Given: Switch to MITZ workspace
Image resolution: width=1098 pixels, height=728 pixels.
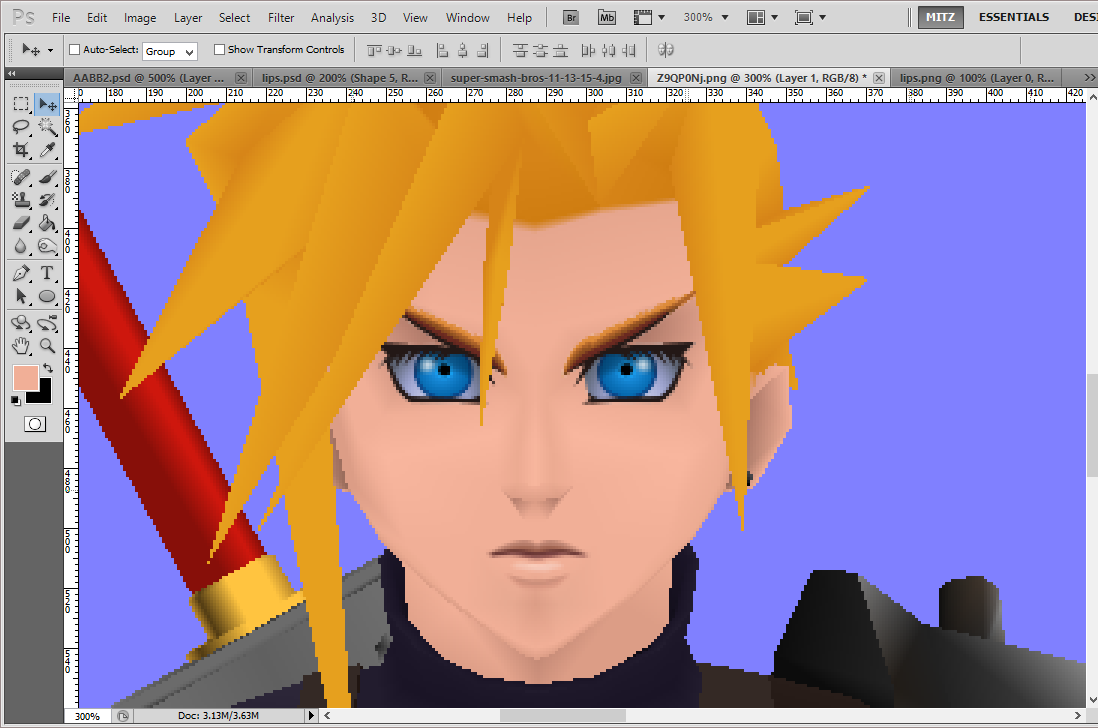Looking at the screenshot, I should (x=940, y=18).
